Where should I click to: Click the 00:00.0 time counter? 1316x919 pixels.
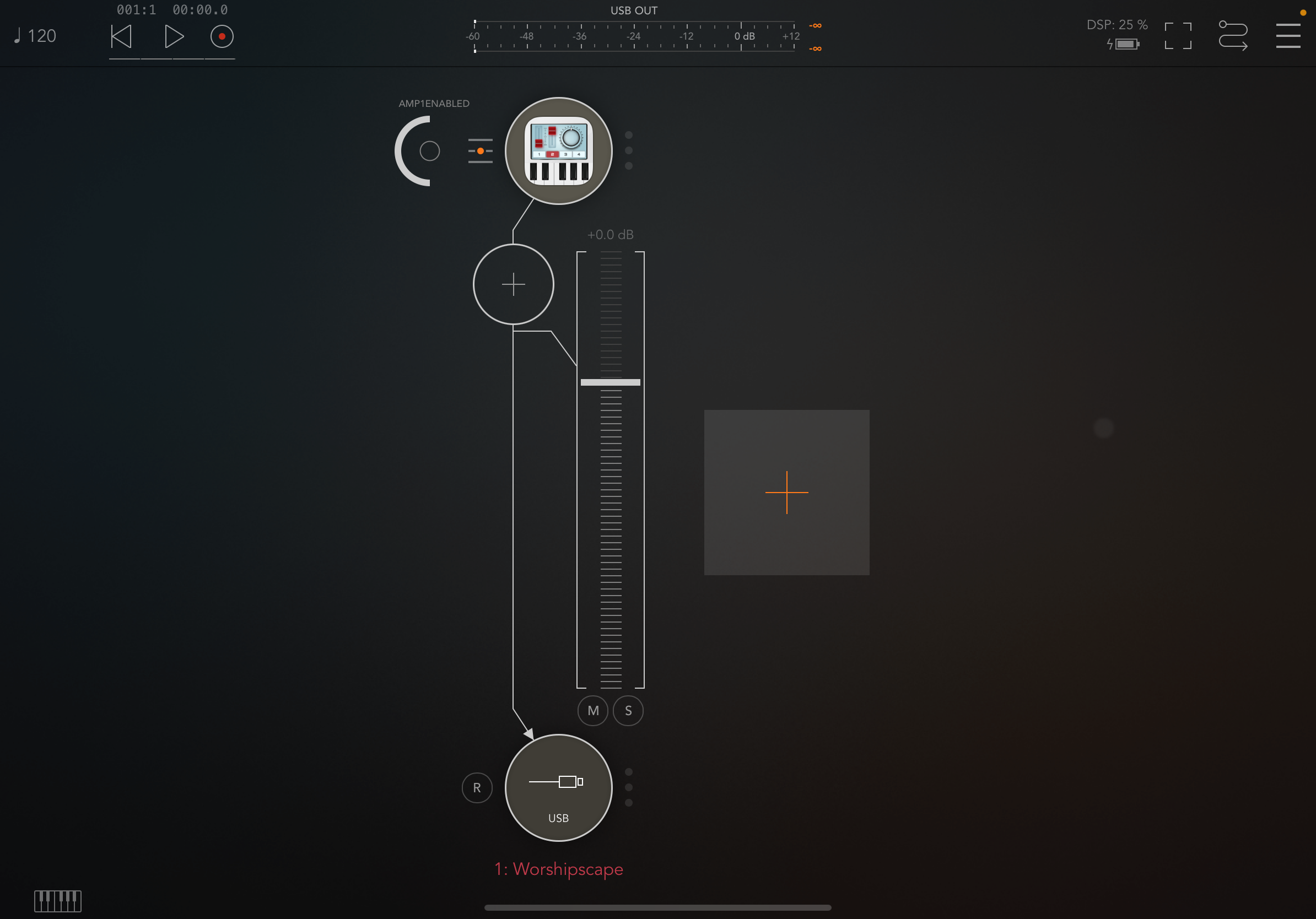click(x=200, y=10)
